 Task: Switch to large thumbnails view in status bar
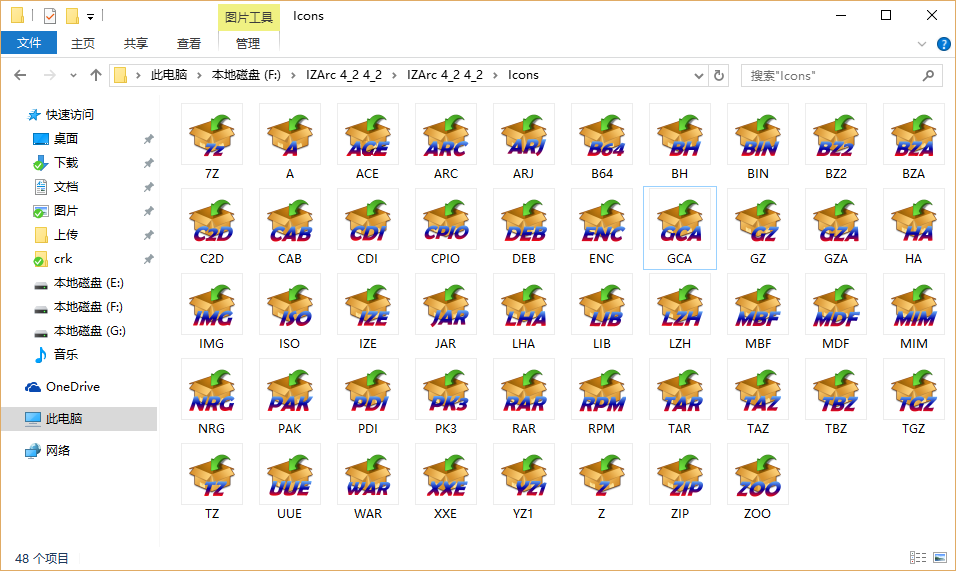pos(940,558)
